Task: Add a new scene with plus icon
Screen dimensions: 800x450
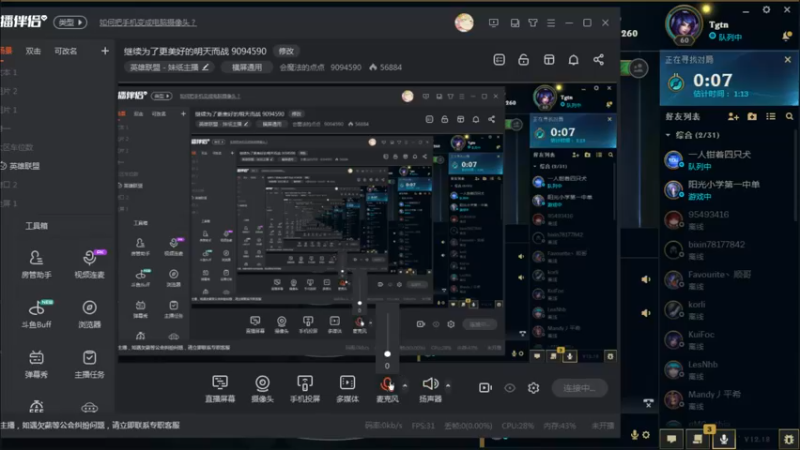Action: 105,51
